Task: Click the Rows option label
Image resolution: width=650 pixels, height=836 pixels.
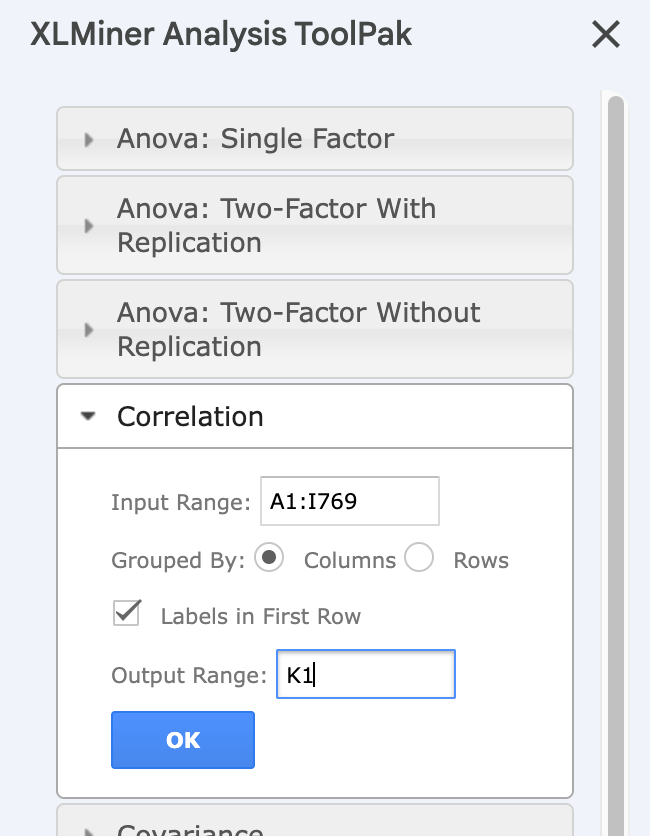Action: [x=481, y=561]
